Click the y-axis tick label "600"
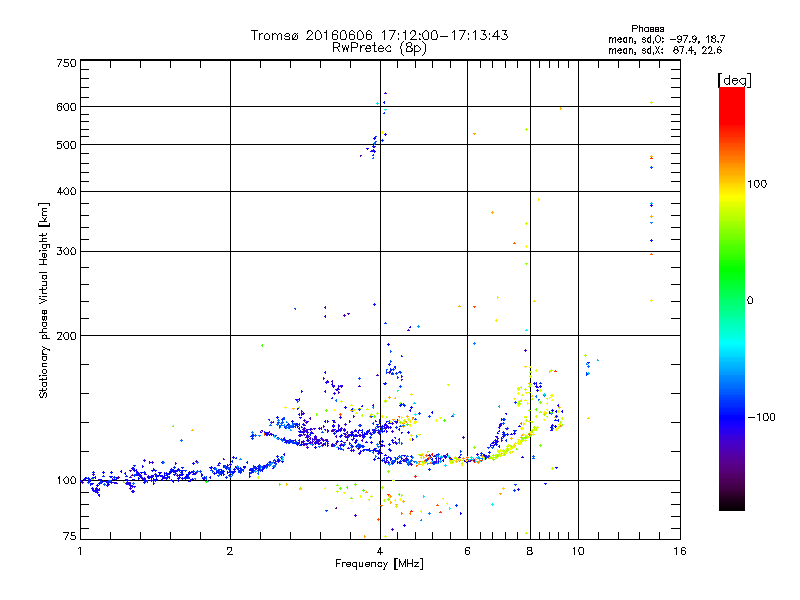 click(x=66, y=107)
